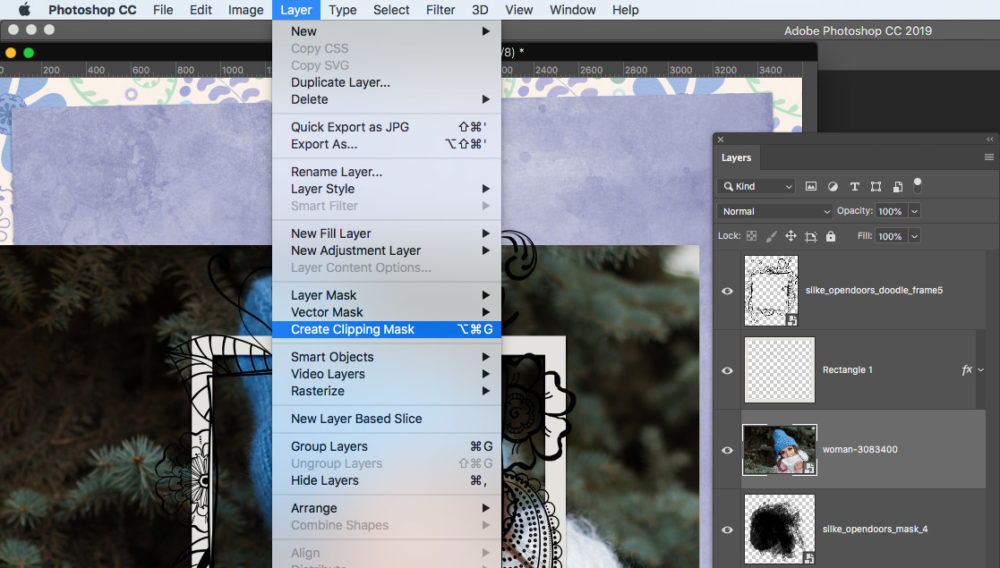The image size is (1000, 568).
Task: Switch to the Layers tab
Action: click(736, 157)
